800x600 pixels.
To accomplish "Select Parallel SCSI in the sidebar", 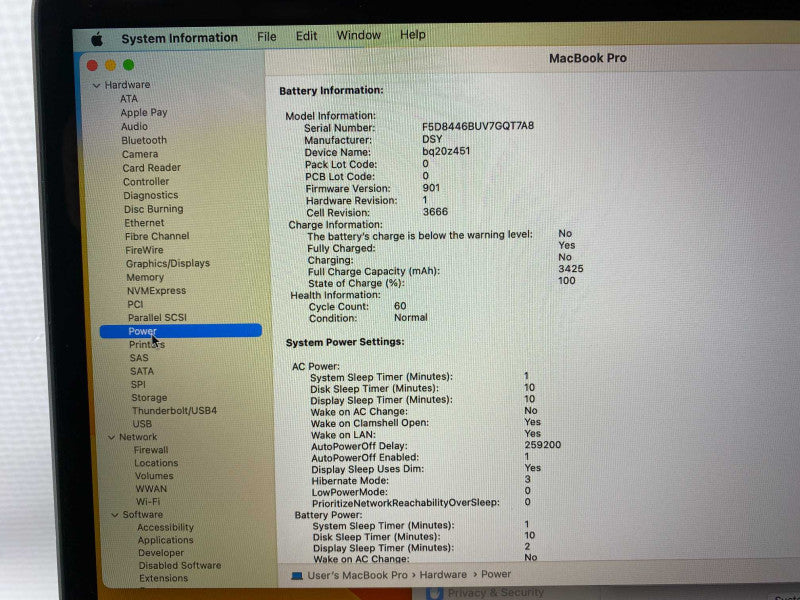I will 158,317.
